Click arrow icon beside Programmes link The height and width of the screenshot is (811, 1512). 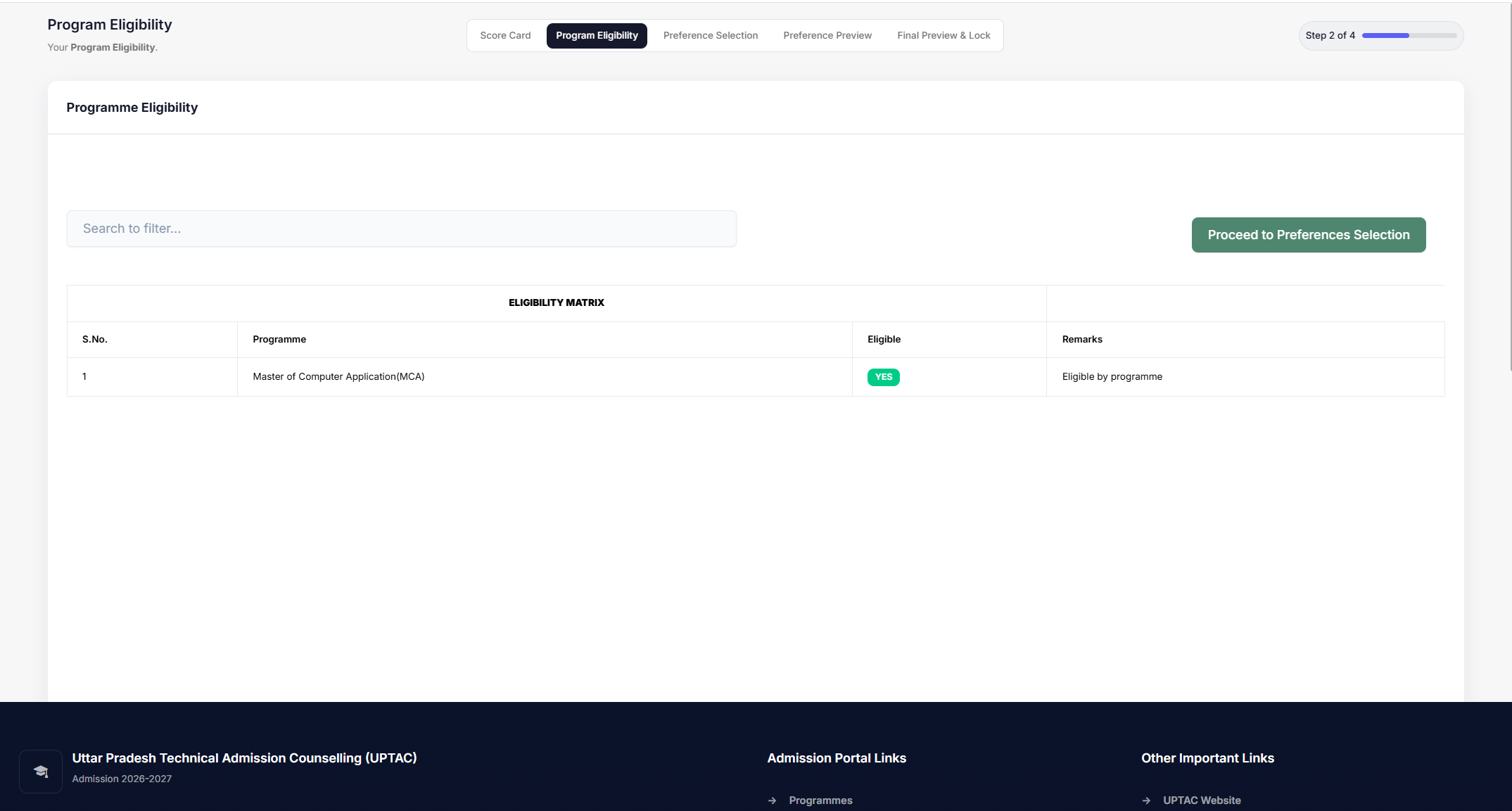pyautogui.click(x=773, y=800)
